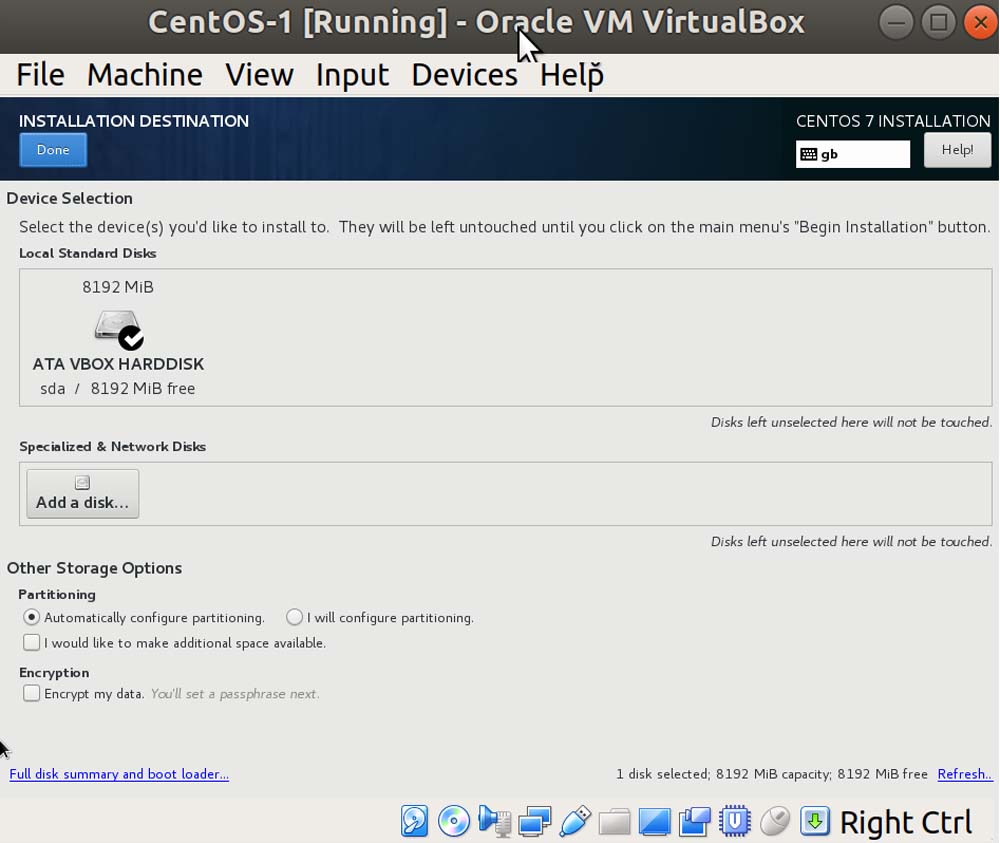
Task: Open the audio settings status icon
Action: coord(494,821)
